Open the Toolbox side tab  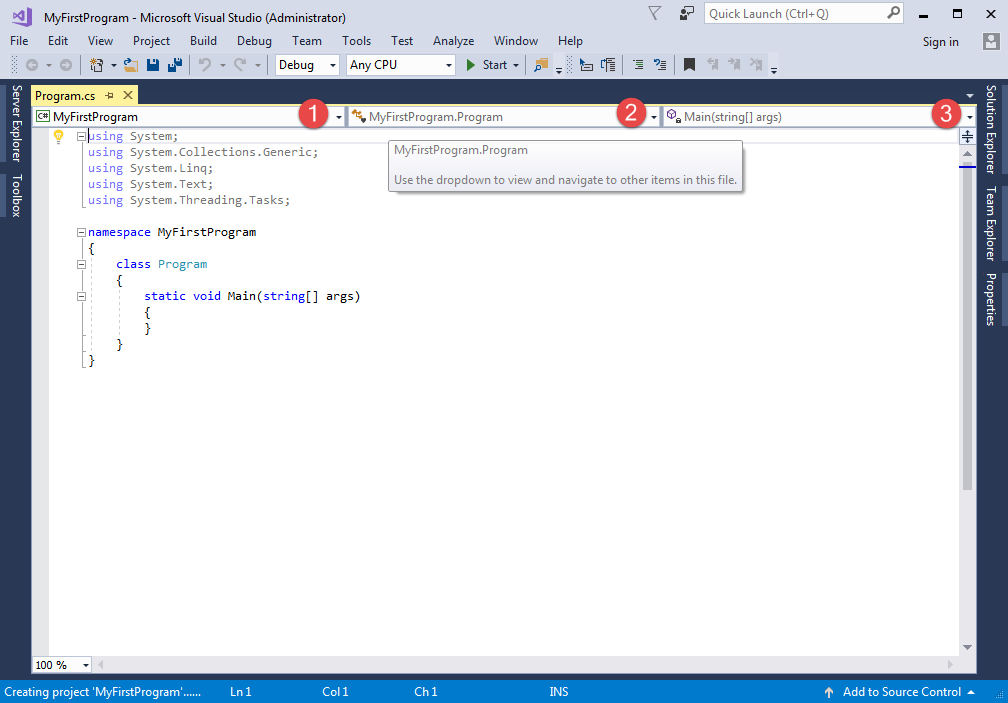pyautogui.click(x=16, y=195)
